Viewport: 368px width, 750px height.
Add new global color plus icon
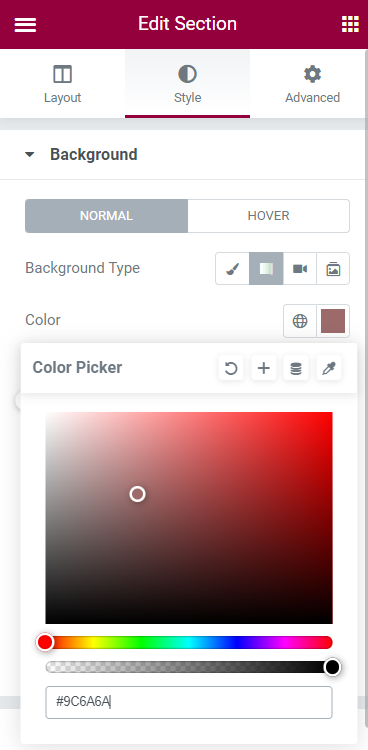tap(264, 368)
